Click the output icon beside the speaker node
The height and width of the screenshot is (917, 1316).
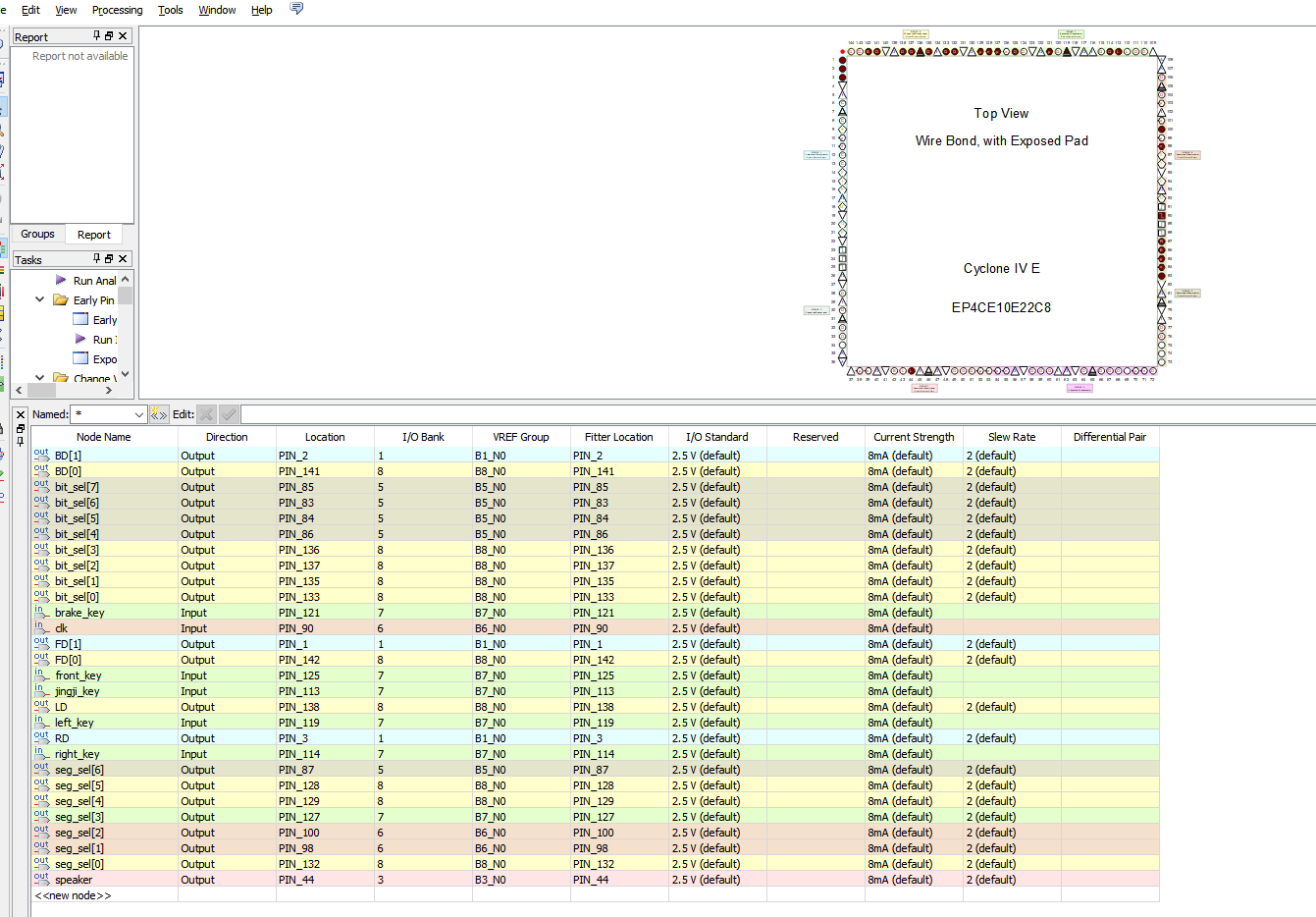42,879
